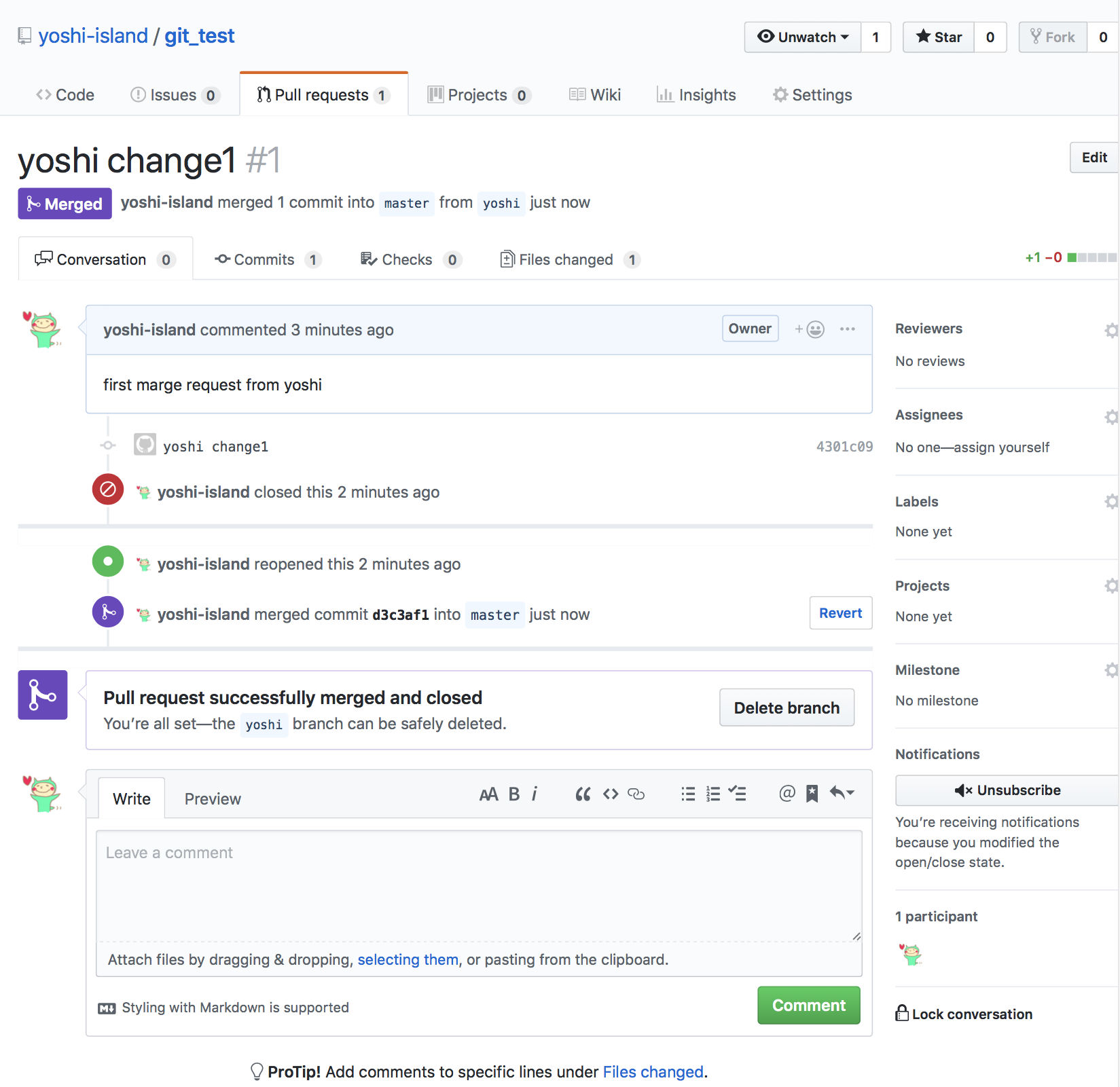Open the Issues tab
Viewport: 1120px width, 1087px height.
175,95
